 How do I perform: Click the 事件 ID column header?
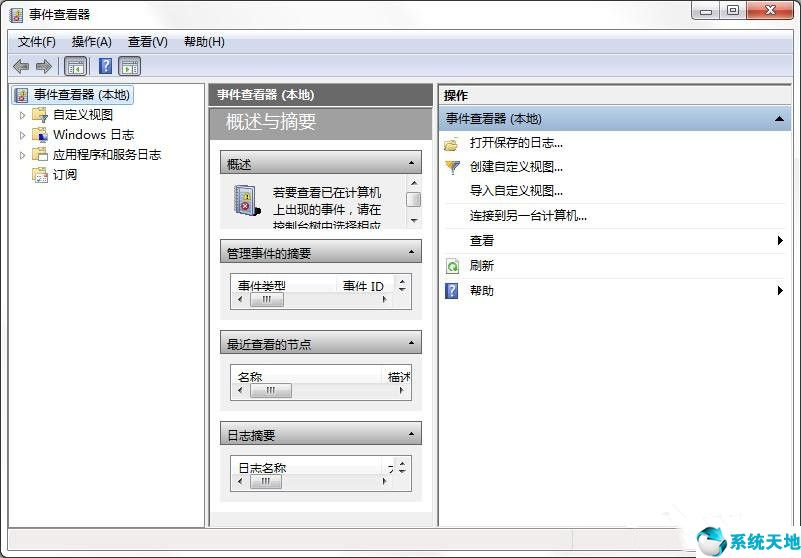pos(363,286)
